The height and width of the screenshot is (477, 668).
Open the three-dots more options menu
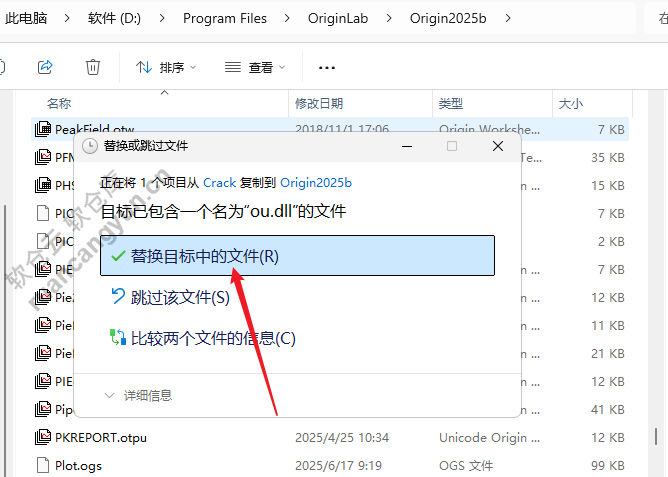[x=326, y=67]
